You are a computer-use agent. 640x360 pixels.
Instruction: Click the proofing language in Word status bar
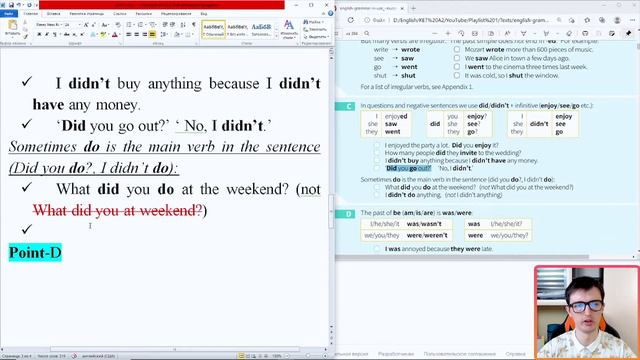(x=99, y=356)
